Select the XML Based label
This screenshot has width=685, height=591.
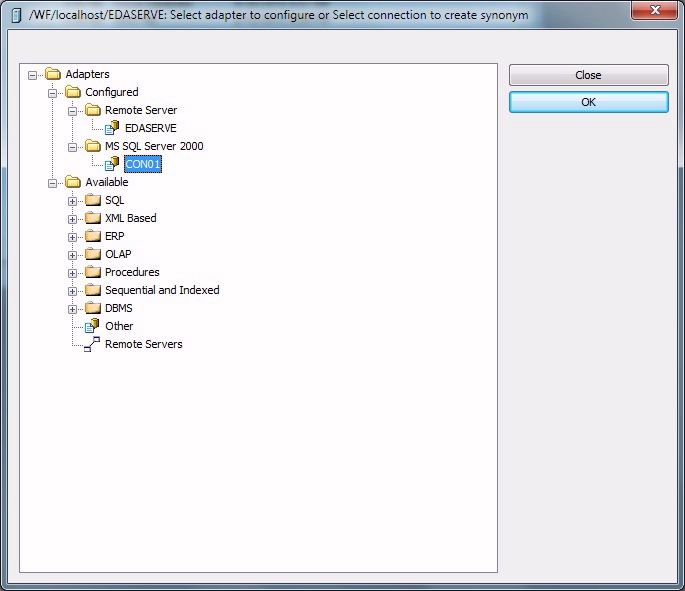(x=131, y=218)
